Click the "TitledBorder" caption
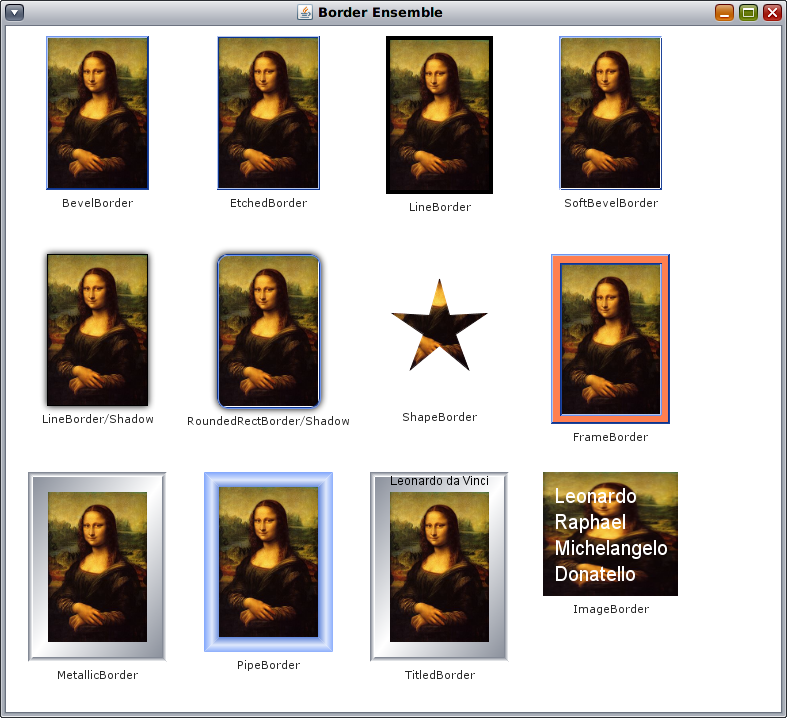787x718 pixels. [x=440, y=675]
